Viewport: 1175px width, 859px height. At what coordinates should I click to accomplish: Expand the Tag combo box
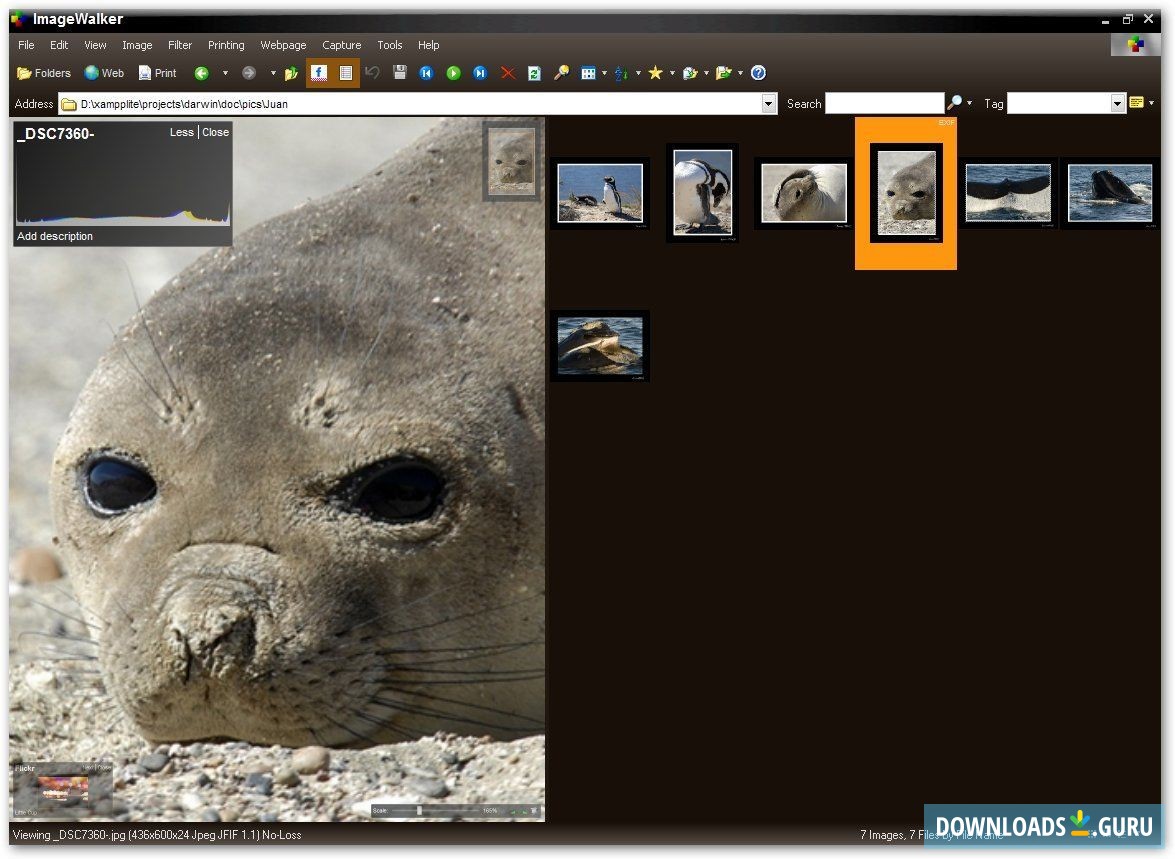pyautogui.click(x=1117, y=103)
